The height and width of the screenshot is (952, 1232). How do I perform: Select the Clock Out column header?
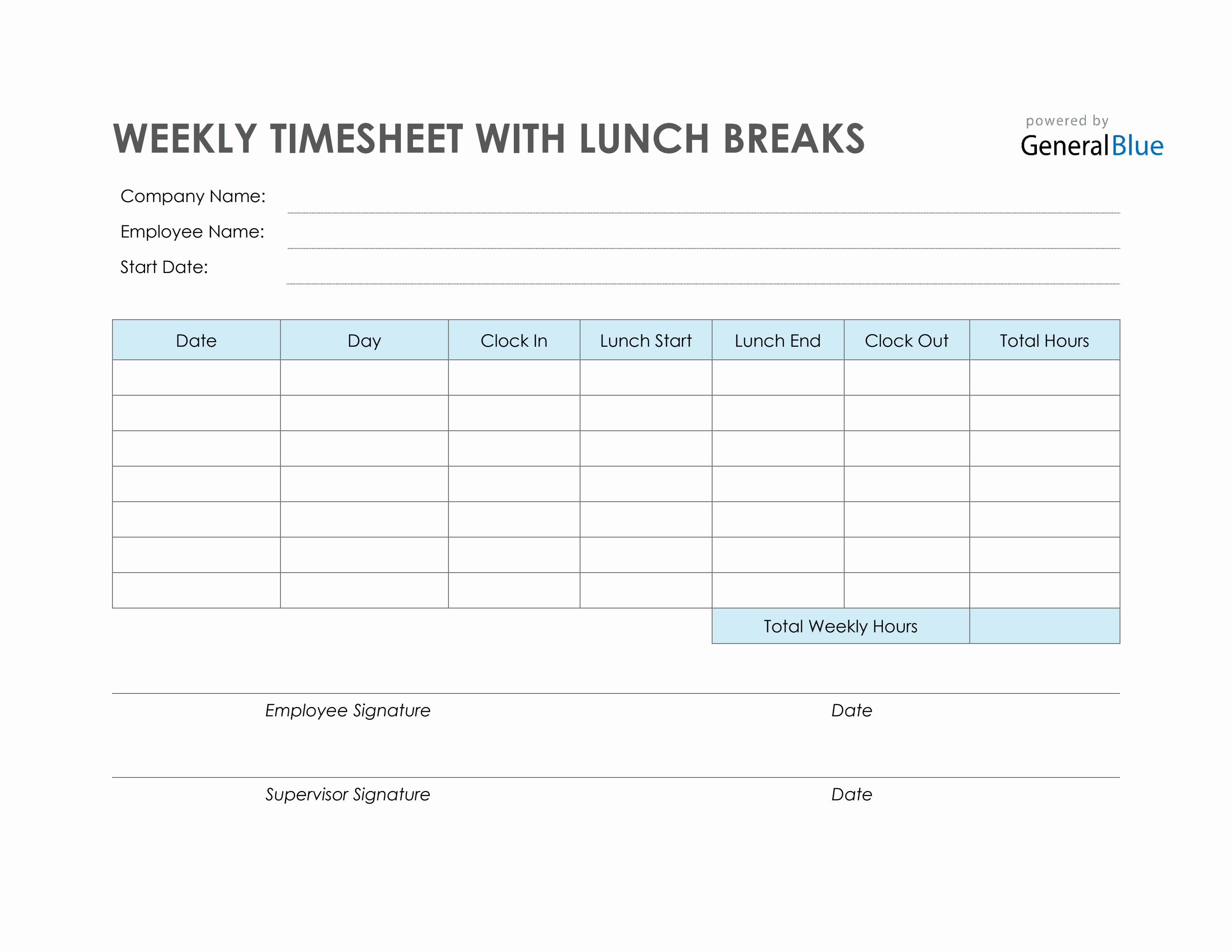(x=907, y=340)
